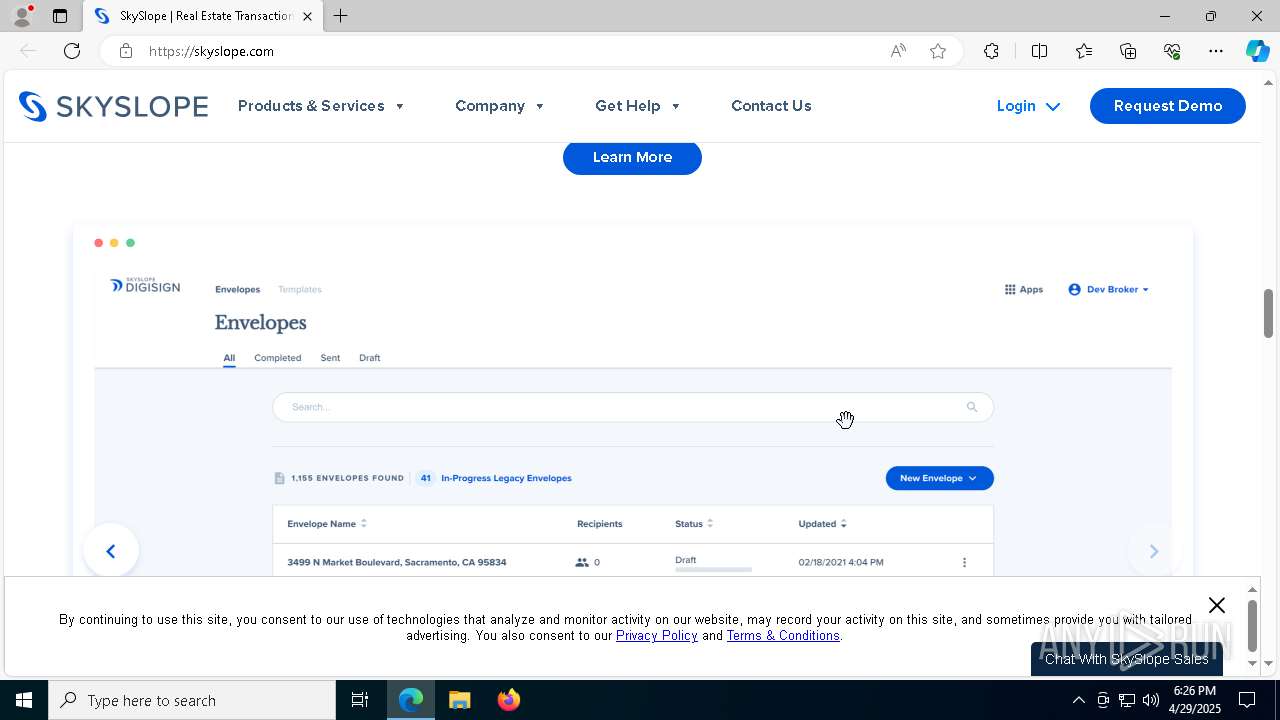
Task: Click the search magnifier in Envelopes
Action: click(972, 407)
